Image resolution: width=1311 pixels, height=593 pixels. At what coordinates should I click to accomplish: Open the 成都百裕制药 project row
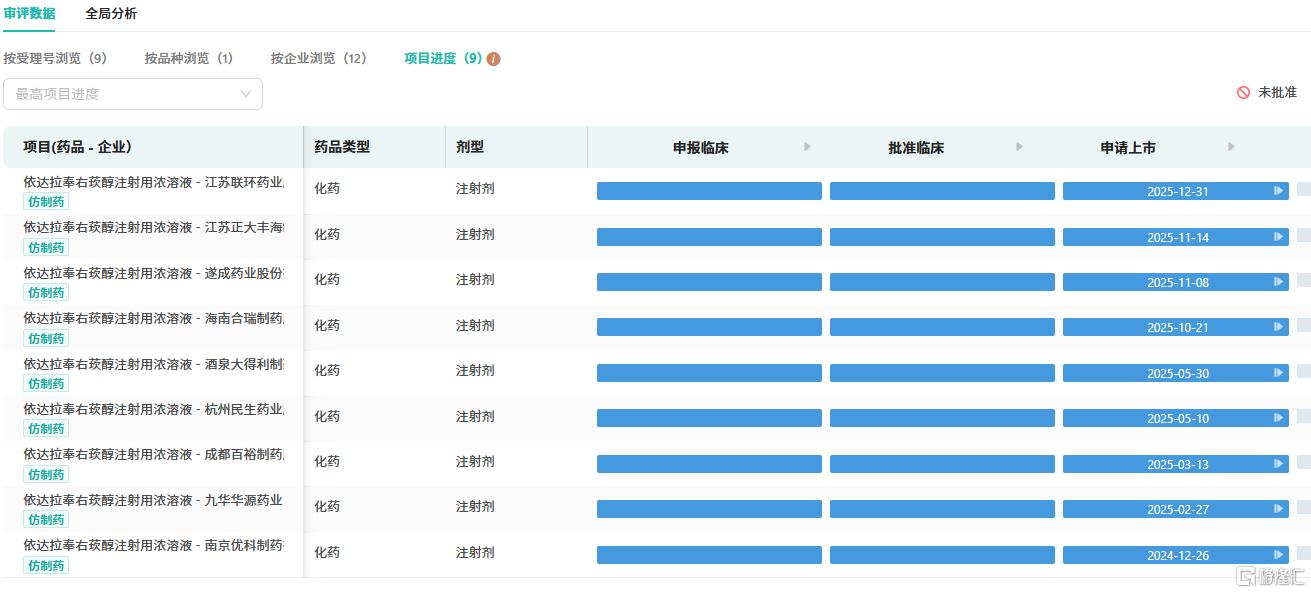tap(154, 454)
